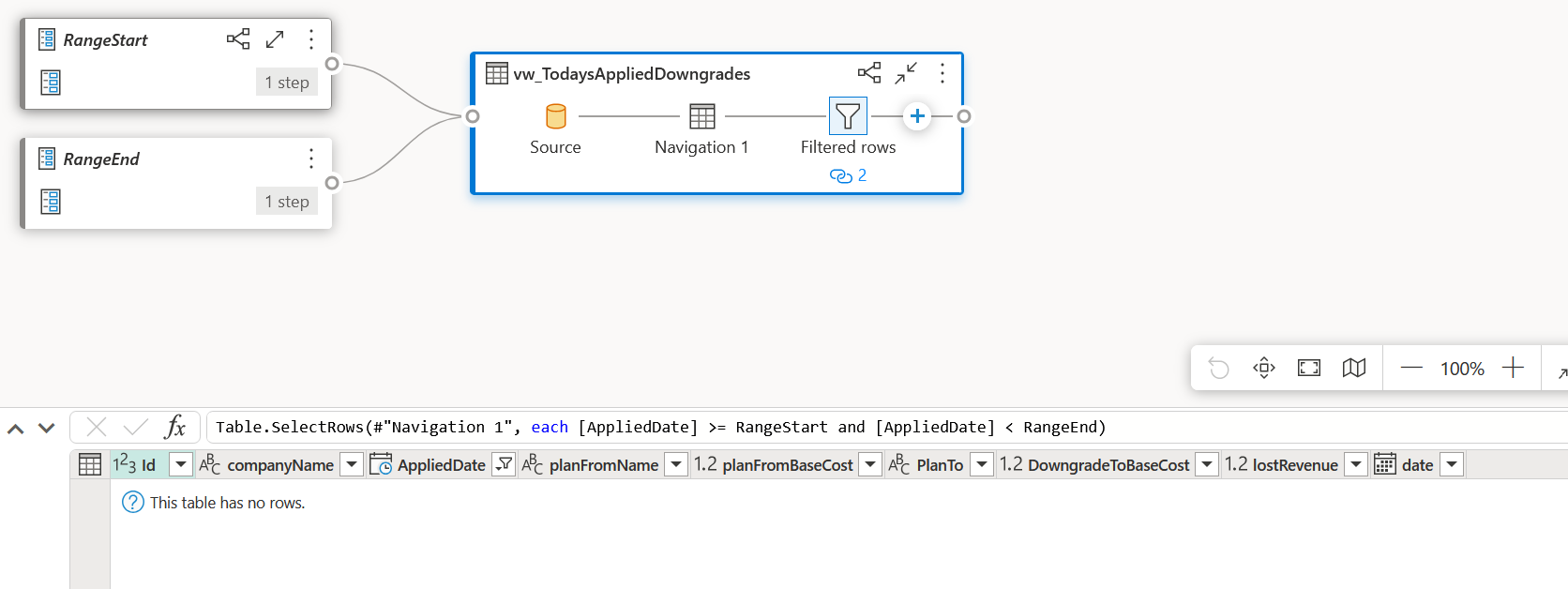1568x589 pixels.
Task: Change companyName column data type icon
Action: 210,464
